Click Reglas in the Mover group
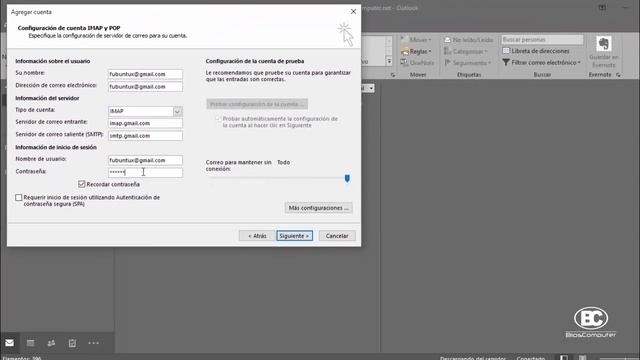This screenshot has height=360, width=640. [416, 51]
